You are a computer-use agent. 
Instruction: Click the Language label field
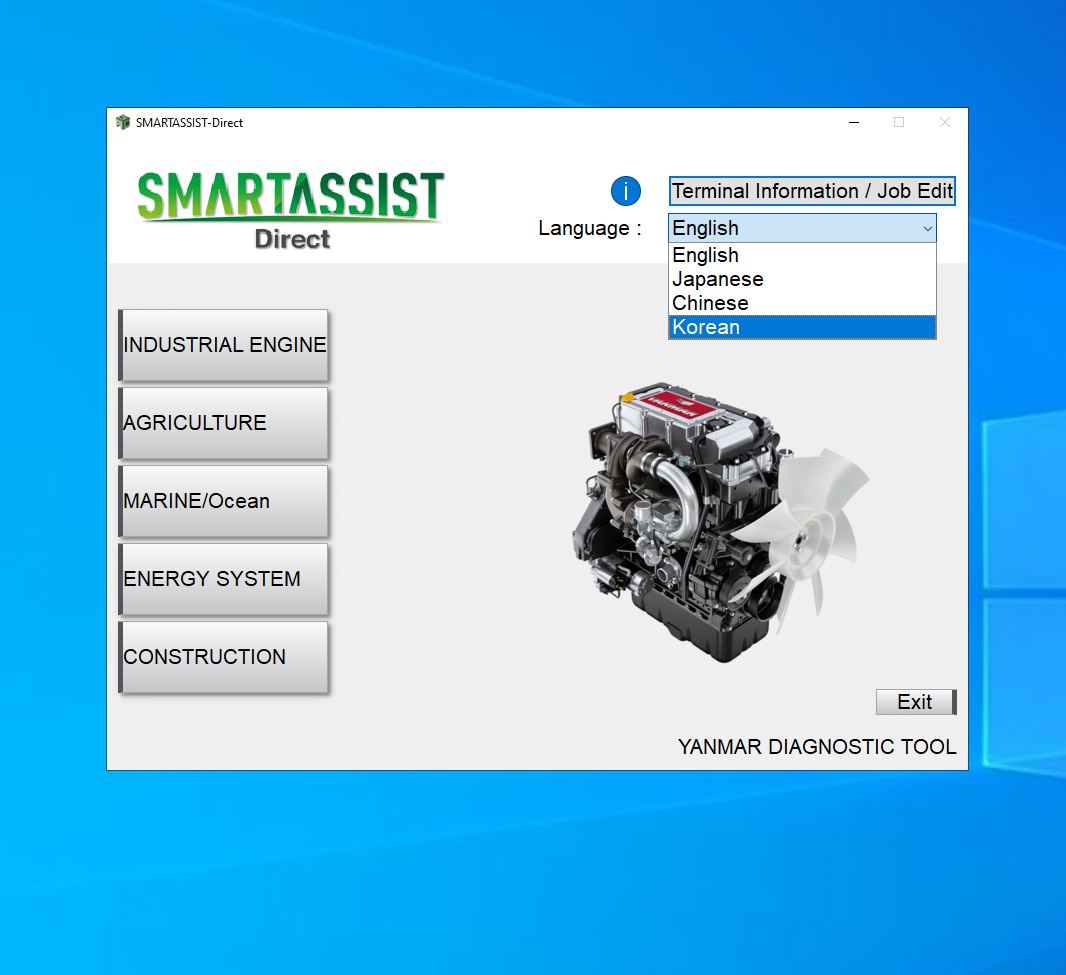[x=588, y=228]
